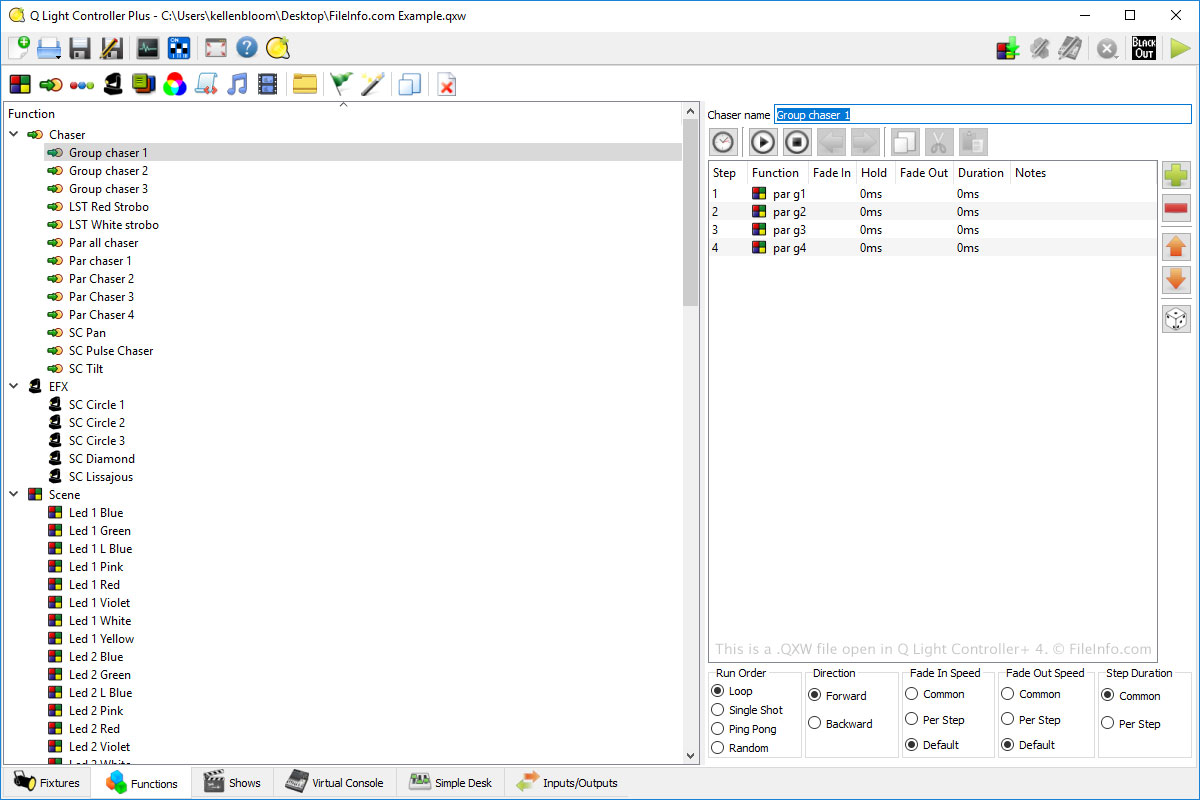Select Ping Pong run order

point(743,729)
